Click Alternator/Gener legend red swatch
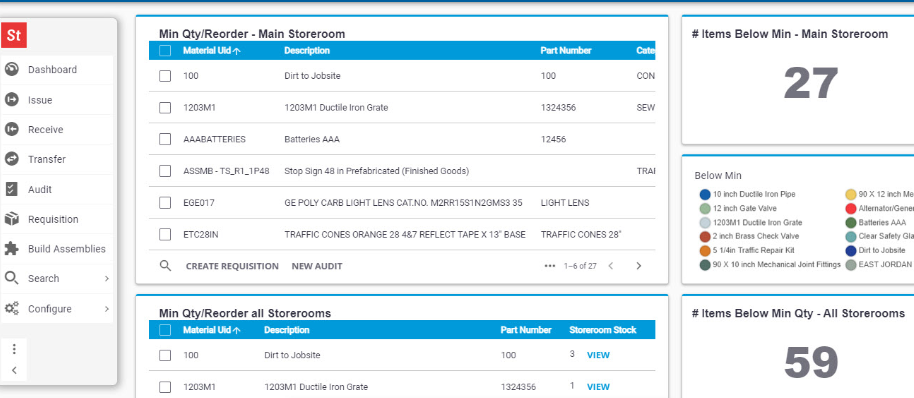The width and height of the screenshot is (914, 398). coord(850,208)
